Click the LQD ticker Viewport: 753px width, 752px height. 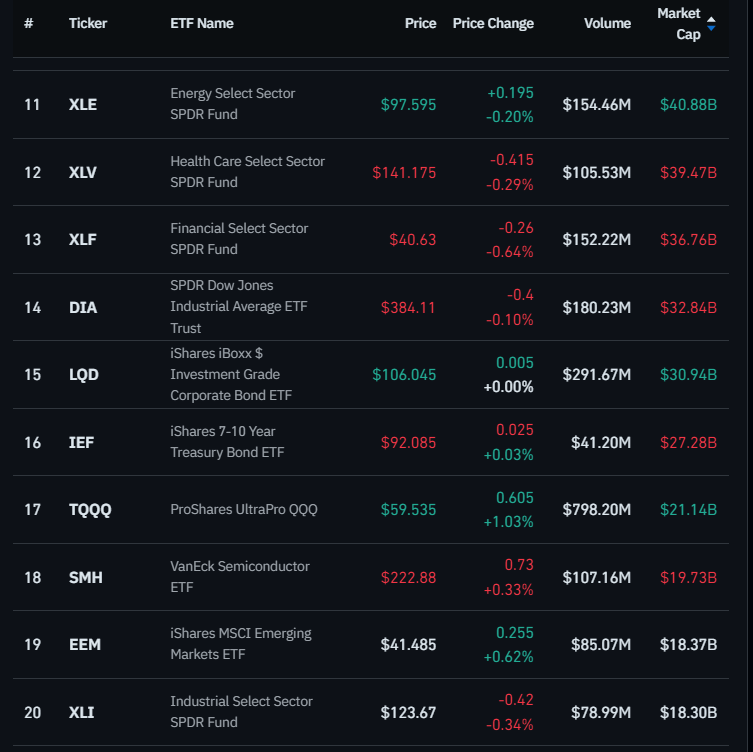point(84,374)
